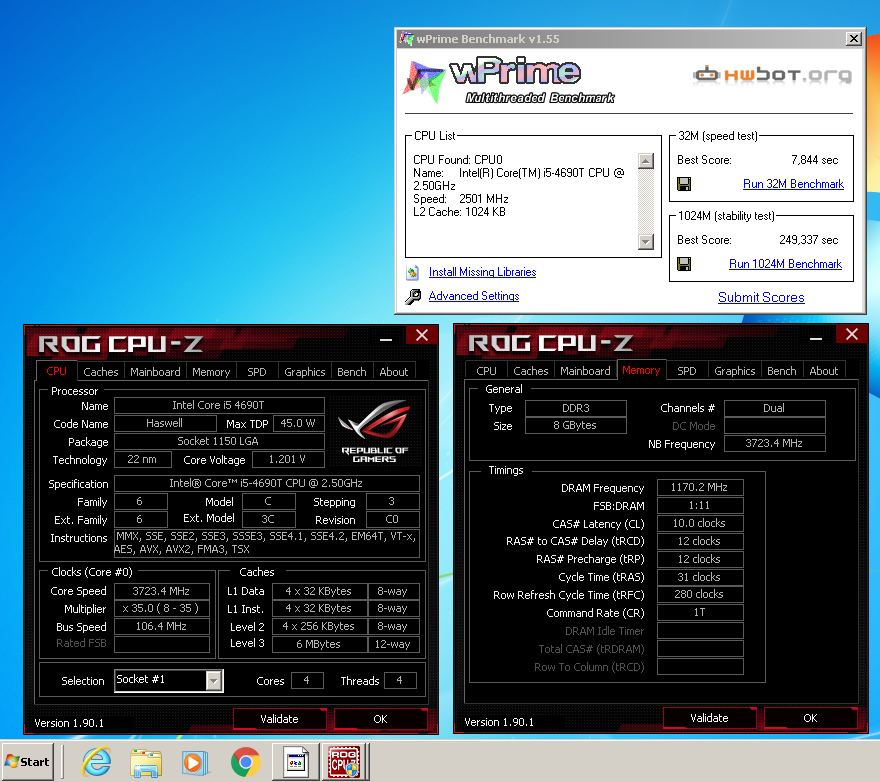Screen dimensions: 880x782
Task: Click Validate button in left CPU-Z
Action: [x=279, y=719]
